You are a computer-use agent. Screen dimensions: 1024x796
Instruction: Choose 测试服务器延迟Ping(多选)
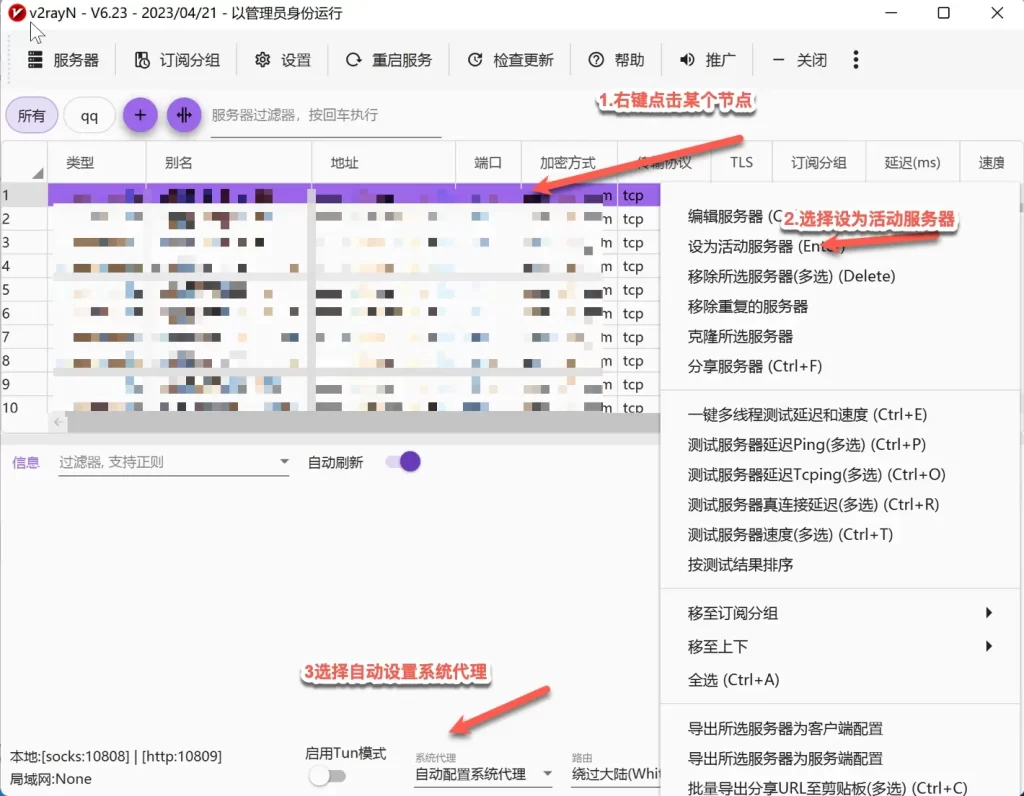(x=840, y=445)
